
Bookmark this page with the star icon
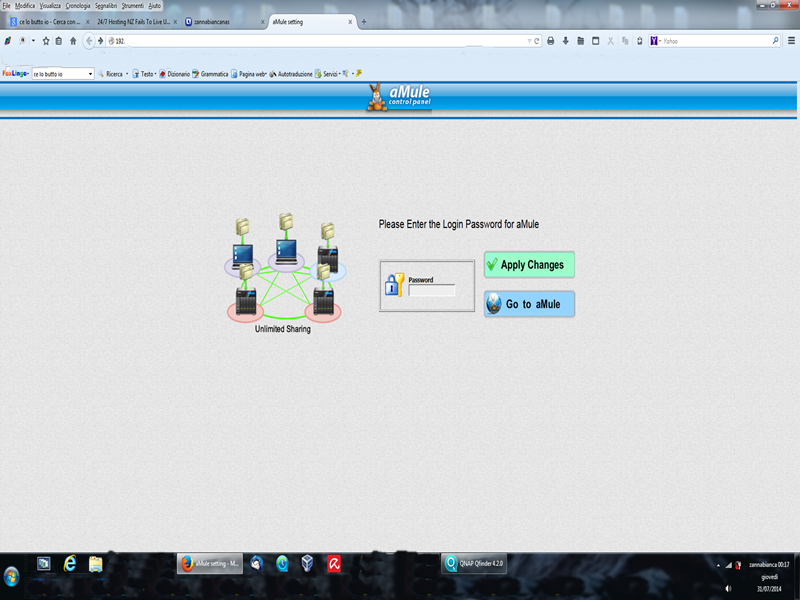point(46,41)
